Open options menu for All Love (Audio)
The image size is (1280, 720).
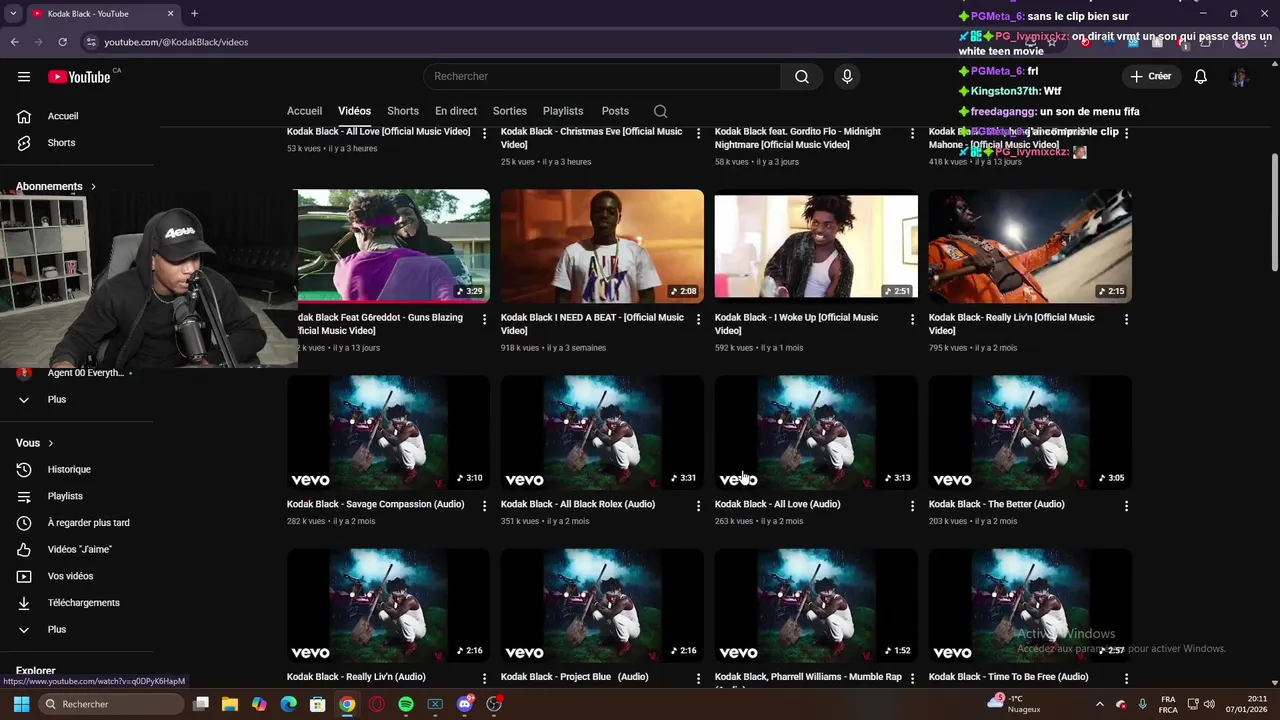coord(912,506)
